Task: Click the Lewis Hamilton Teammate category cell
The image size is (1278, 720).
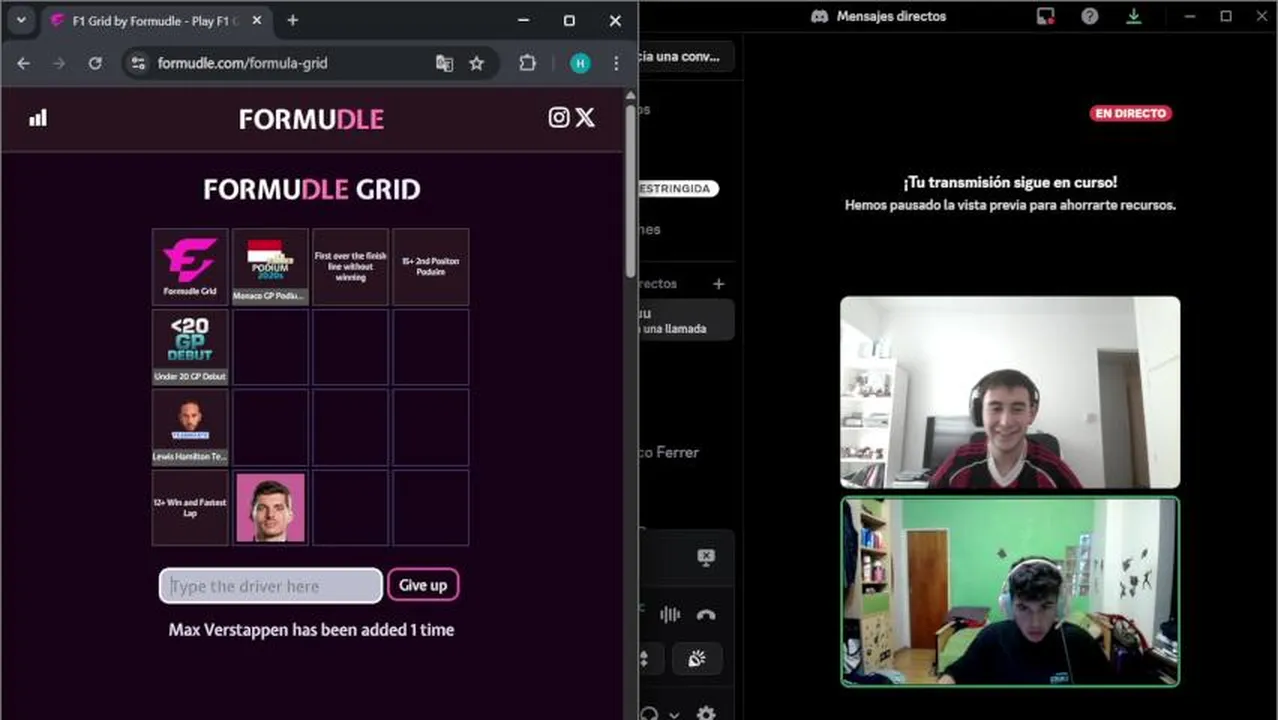Action: (x=190, y=427)
